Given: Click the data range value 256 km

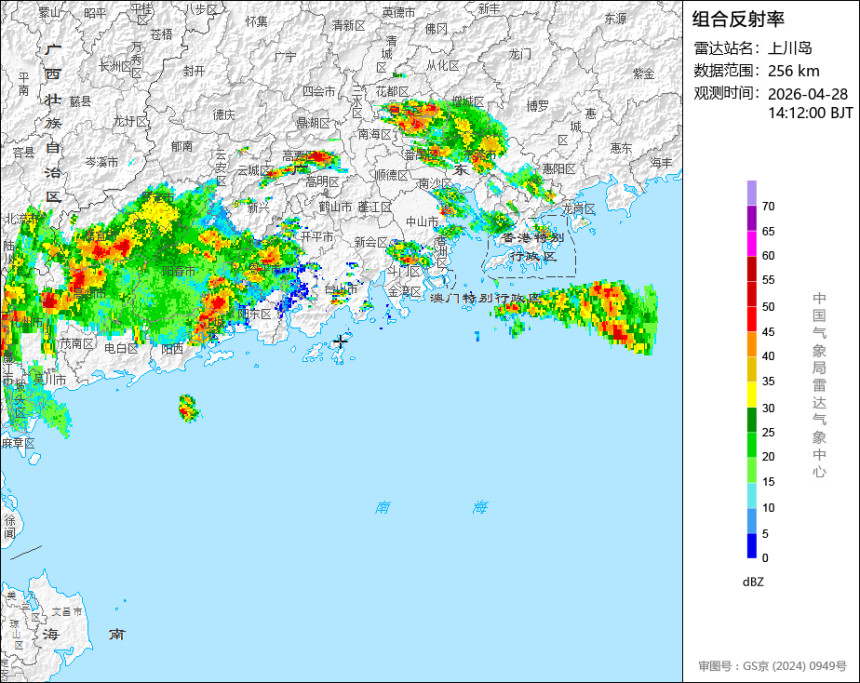Looking at the screenshot, I should pyautogui.click(x=794, y=71).
